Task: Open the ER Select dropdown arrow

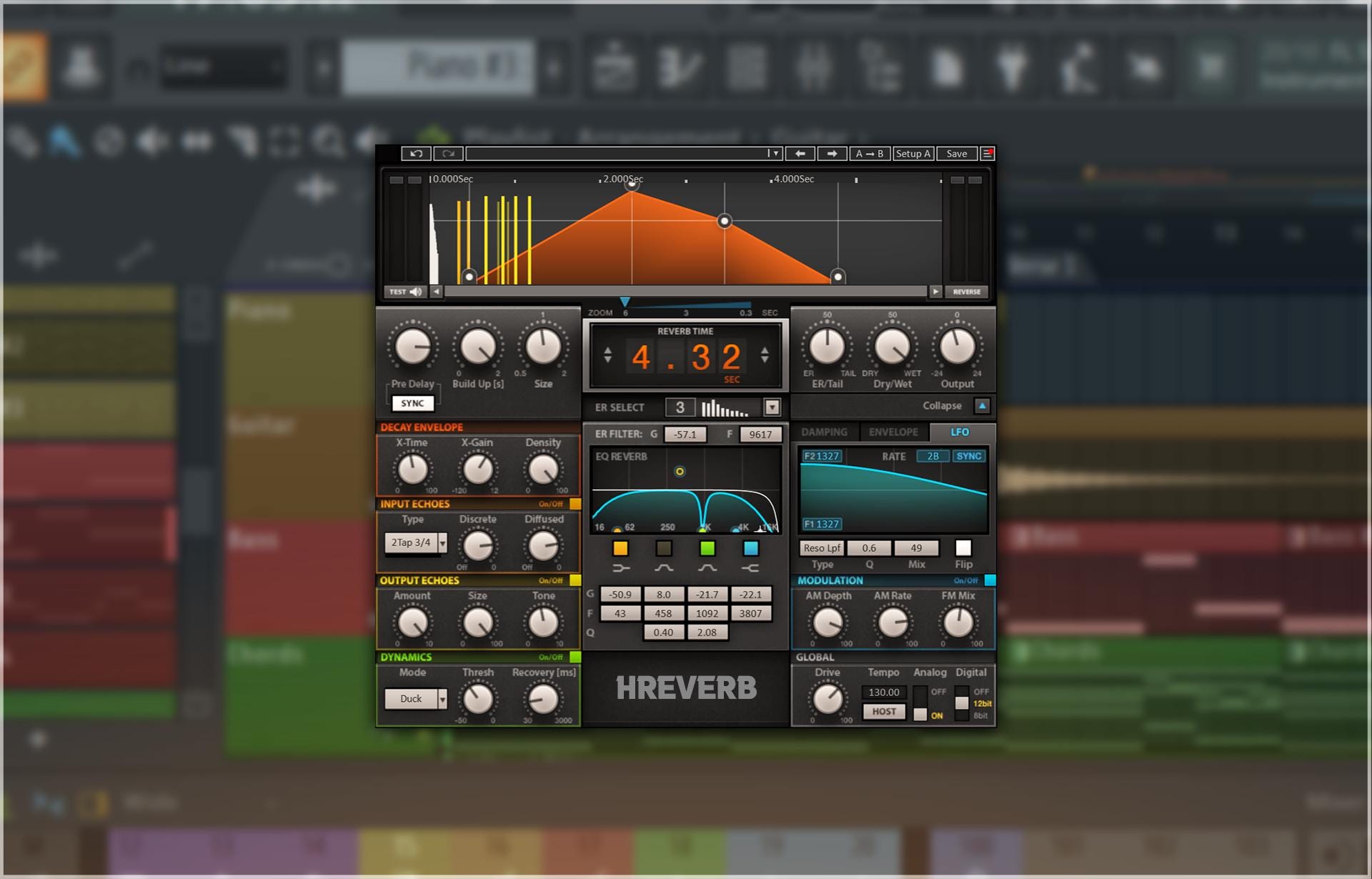Action: [x=772, y=407]
